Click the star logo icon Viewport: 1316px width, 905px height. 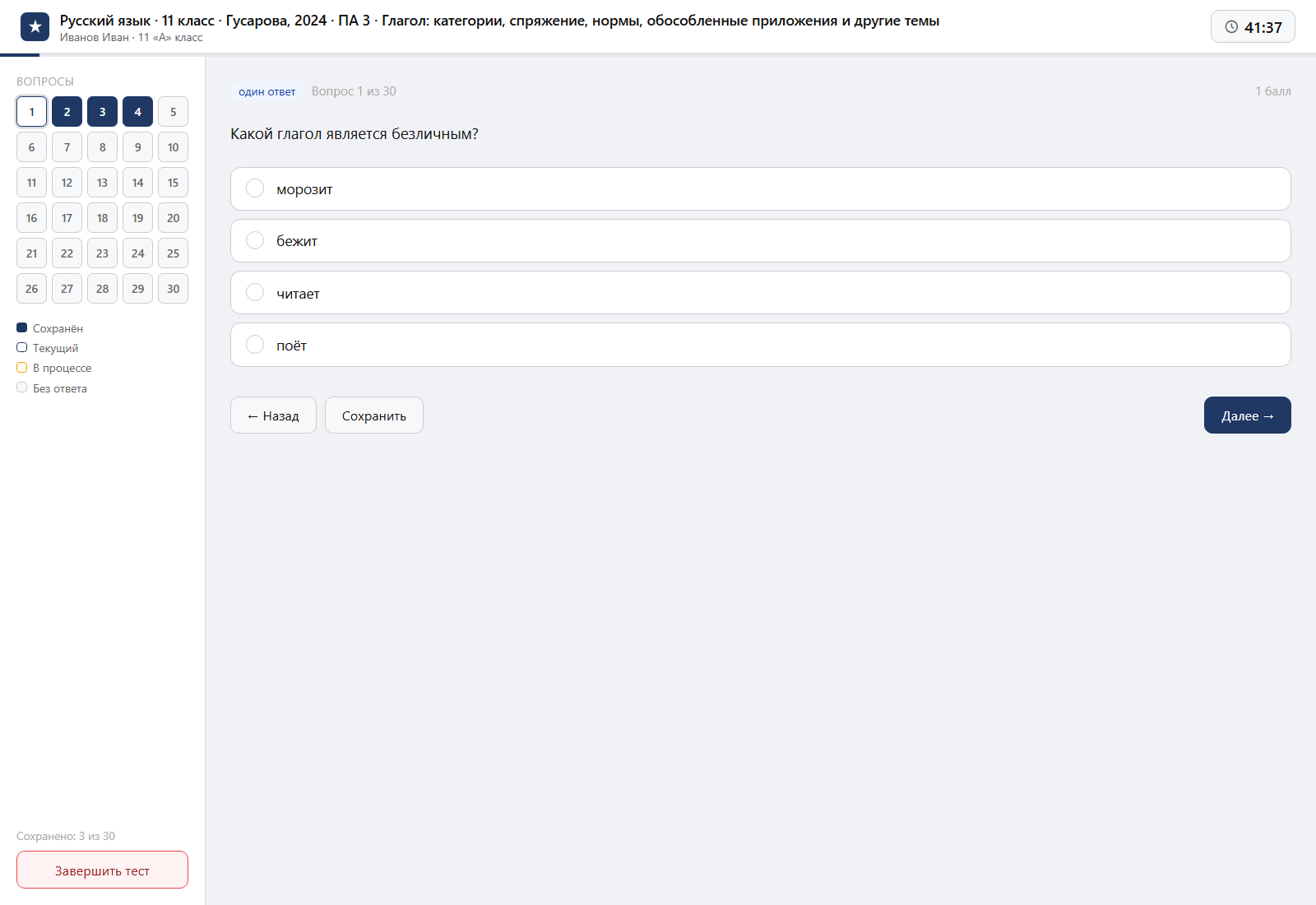(x=35, y=27)
